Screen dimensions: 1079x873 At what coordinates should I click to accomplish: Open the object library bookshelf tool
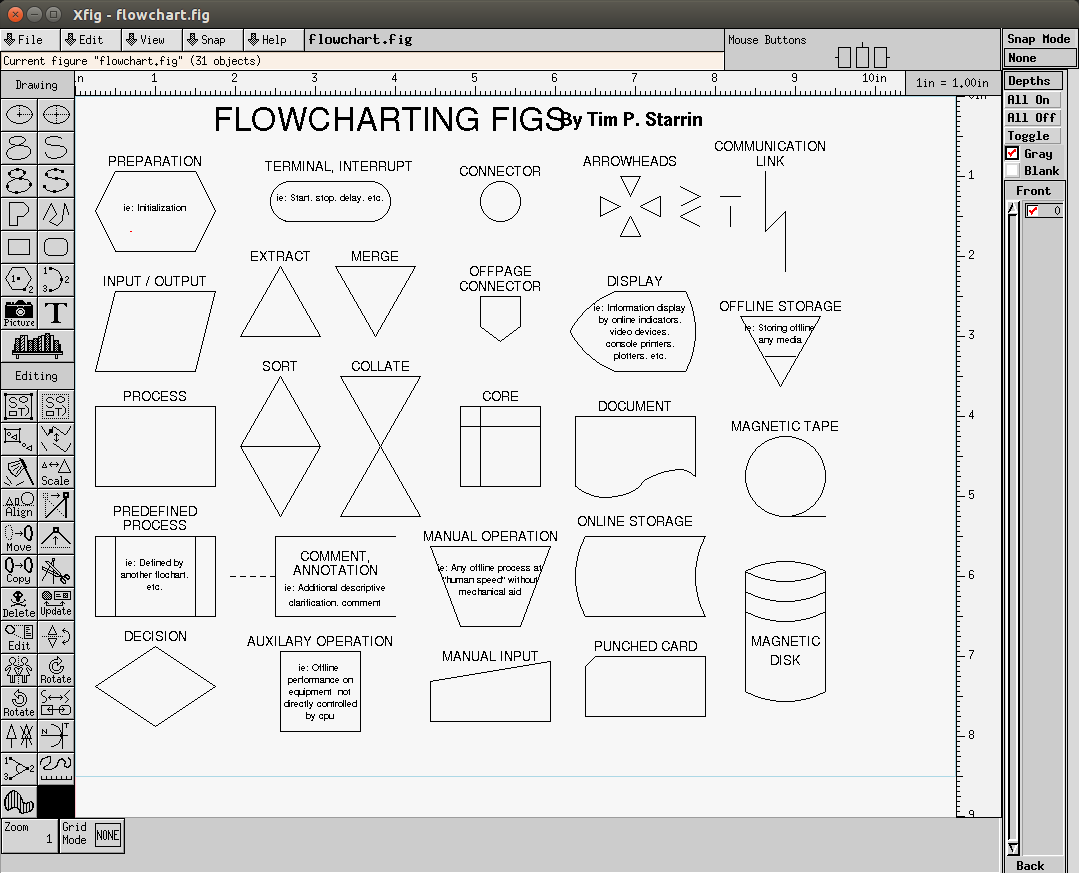tap(37, 345)
